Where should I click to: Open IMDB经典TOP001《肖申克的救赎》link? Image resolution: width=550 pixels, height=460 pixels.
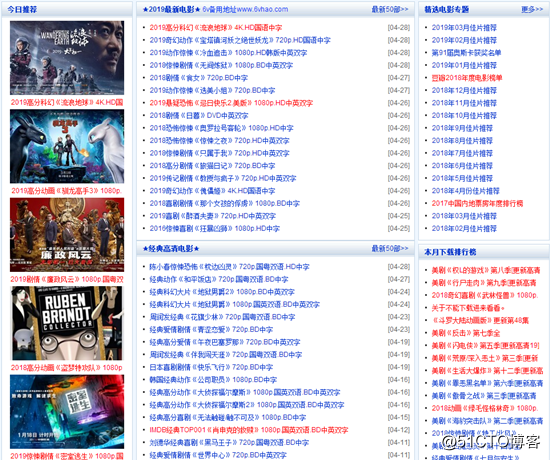[249, 430]
